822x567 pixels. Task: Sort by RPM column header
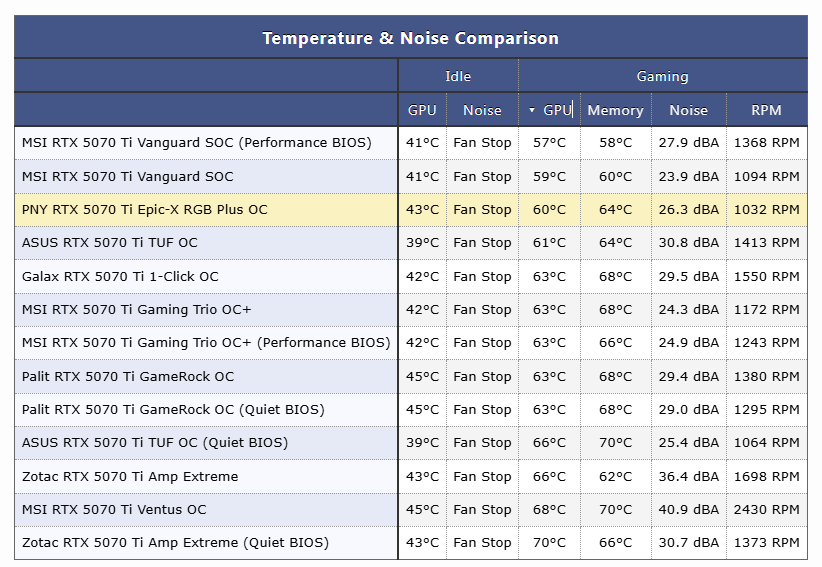[766, 110]
